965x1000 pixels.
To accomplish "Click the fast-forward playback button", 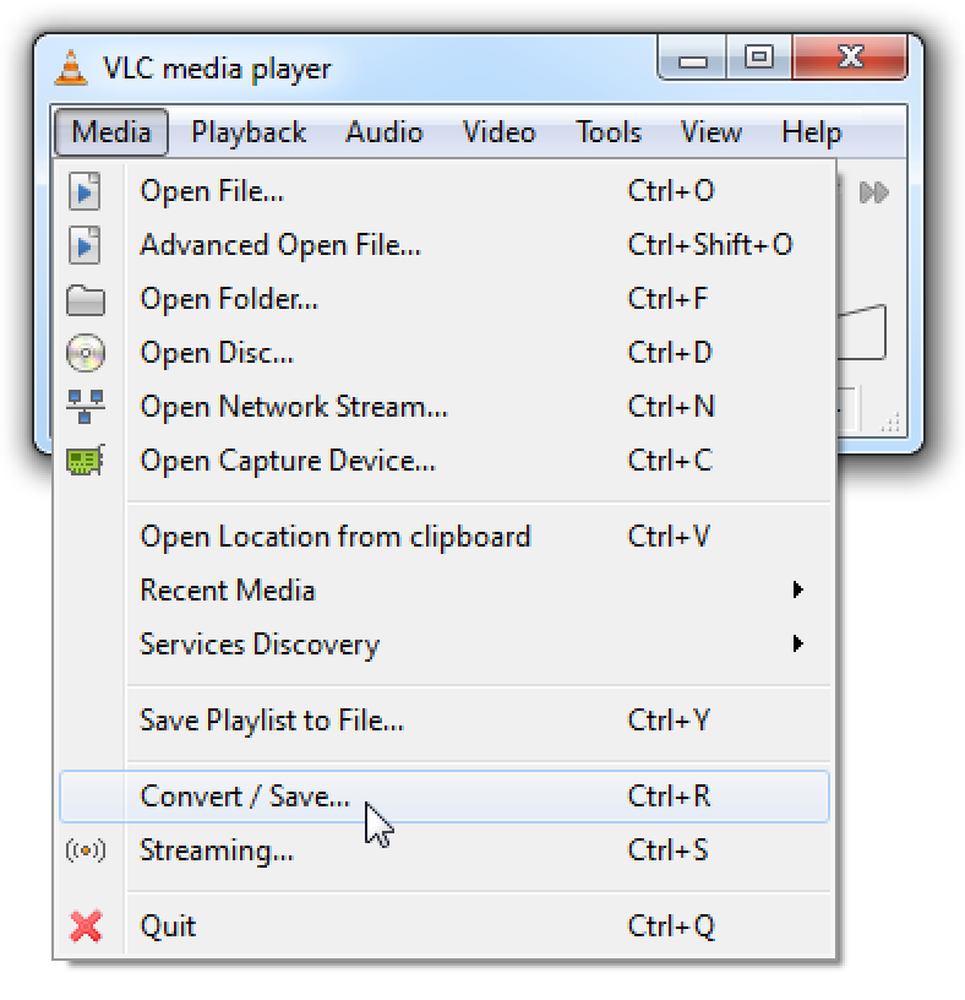I will pyautogui.click(x=874, y=192).
